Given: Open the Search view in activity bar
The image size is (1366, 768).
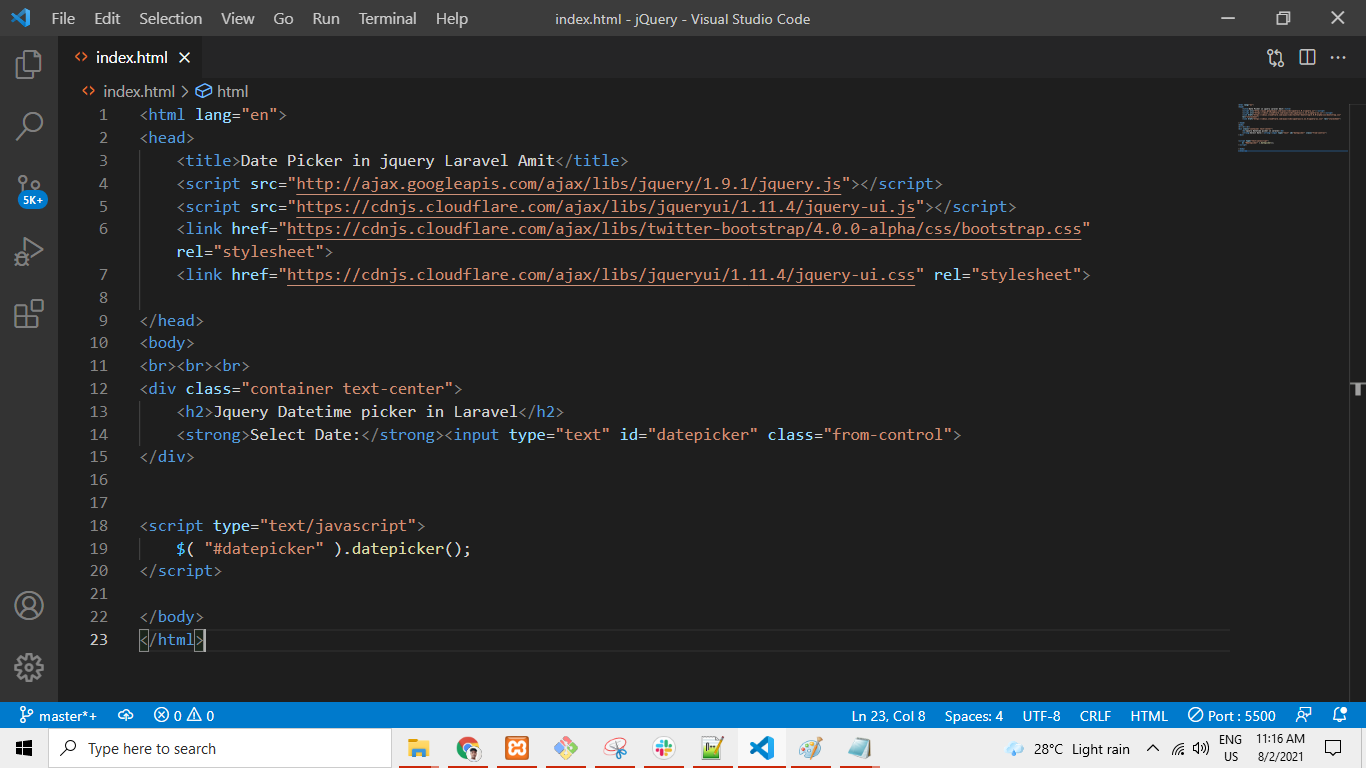Looking at the screenshot, I should [29, 126].
